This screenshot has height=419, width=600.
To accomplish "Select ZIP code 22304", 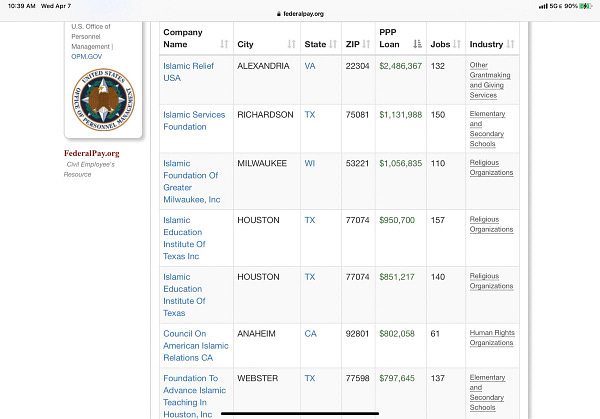I will pyautogui.click(x=357, y=66).
